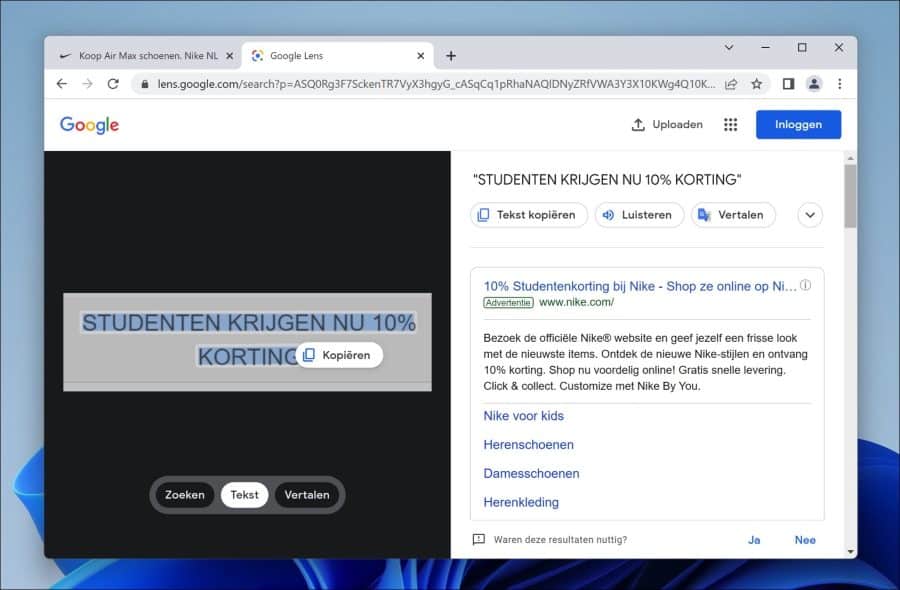The height and width of the screenshot is (590, 900).
Task: Click the scrollbar down arrow
Action: click(851, 552)
